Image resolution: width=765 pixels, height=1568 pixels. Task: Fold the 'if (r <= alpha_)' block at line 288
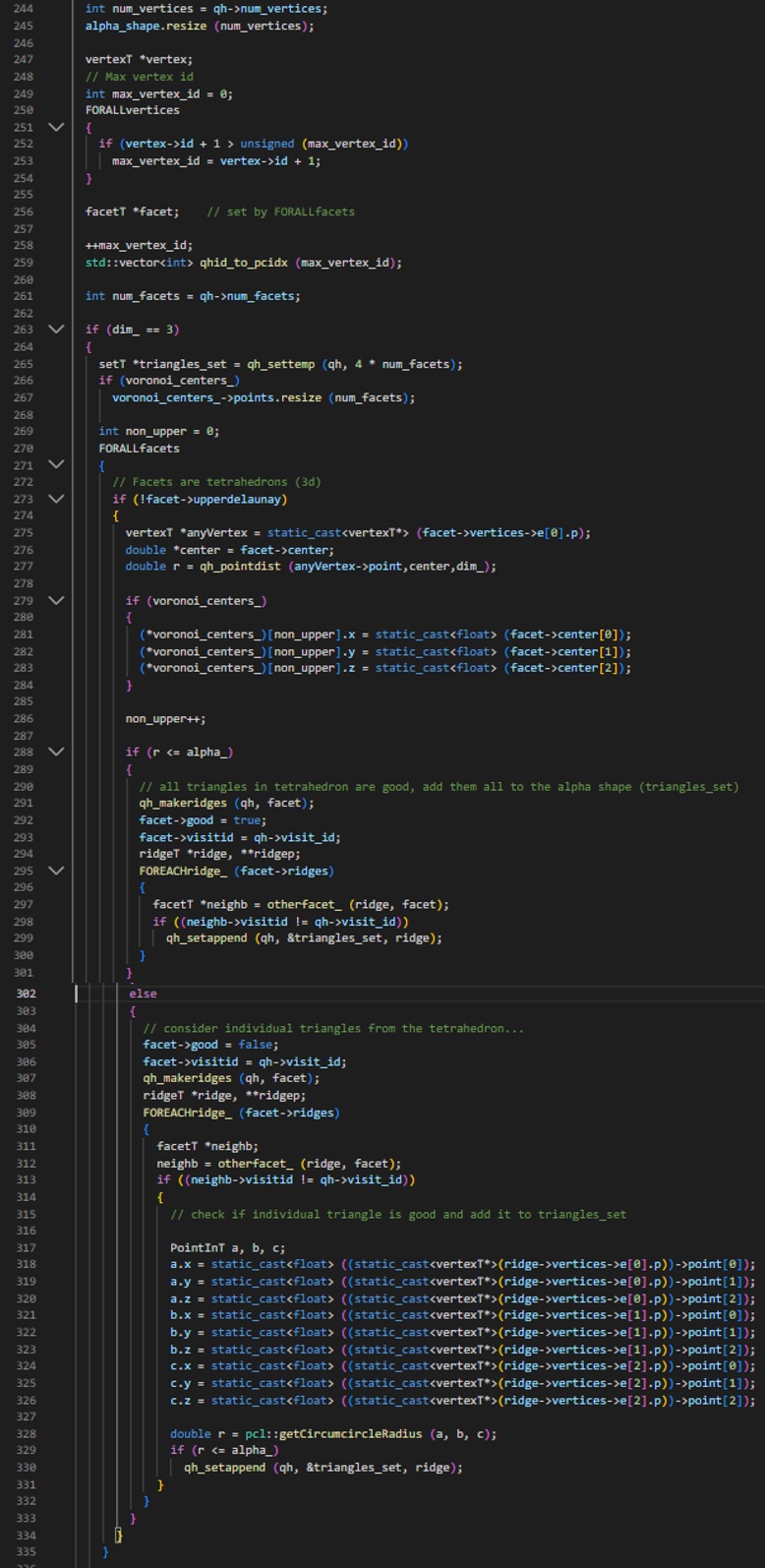pos(56,752)
